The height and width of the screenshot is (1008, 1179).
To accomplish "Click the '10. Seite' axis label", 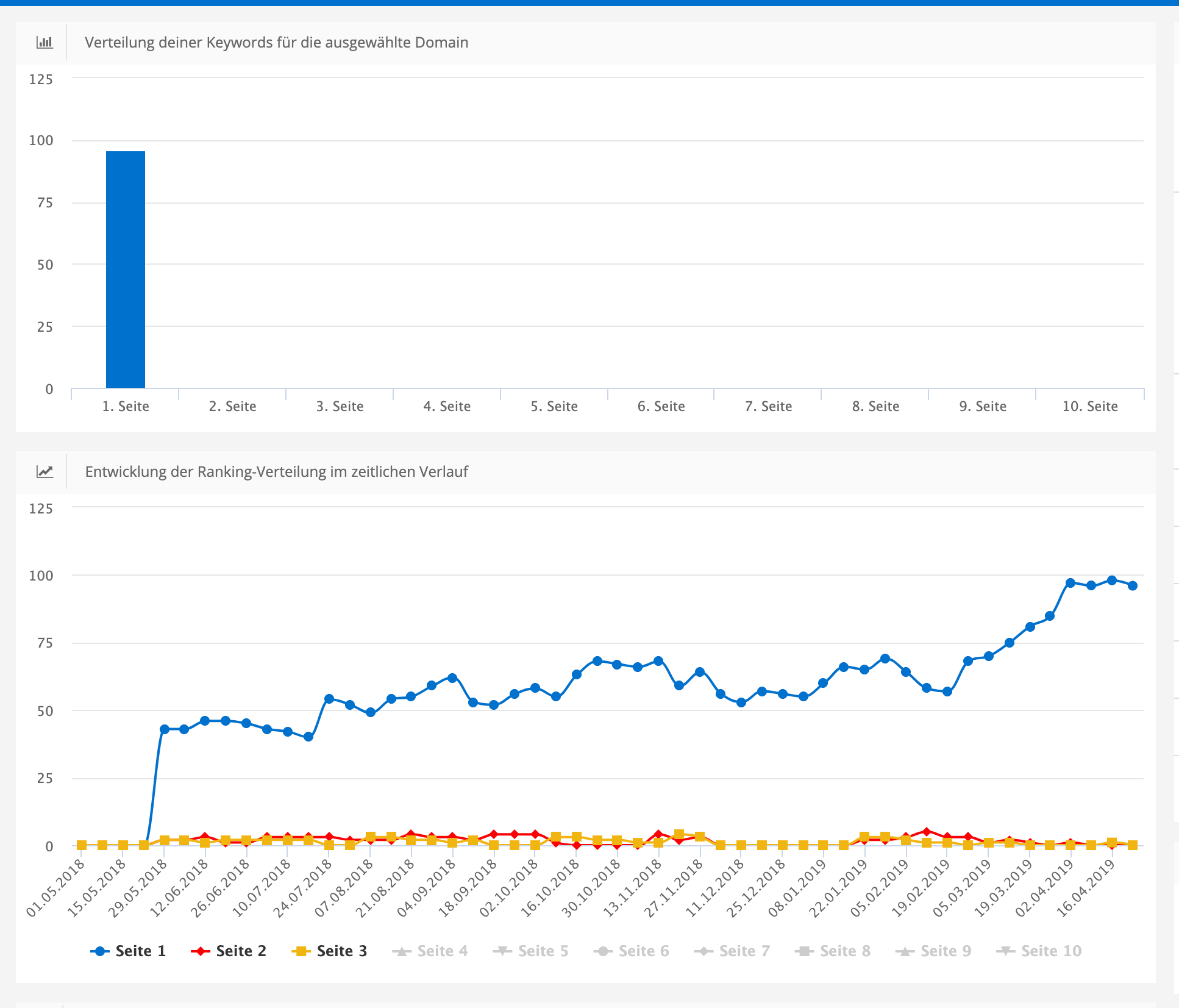I will tap(1090, 406).
